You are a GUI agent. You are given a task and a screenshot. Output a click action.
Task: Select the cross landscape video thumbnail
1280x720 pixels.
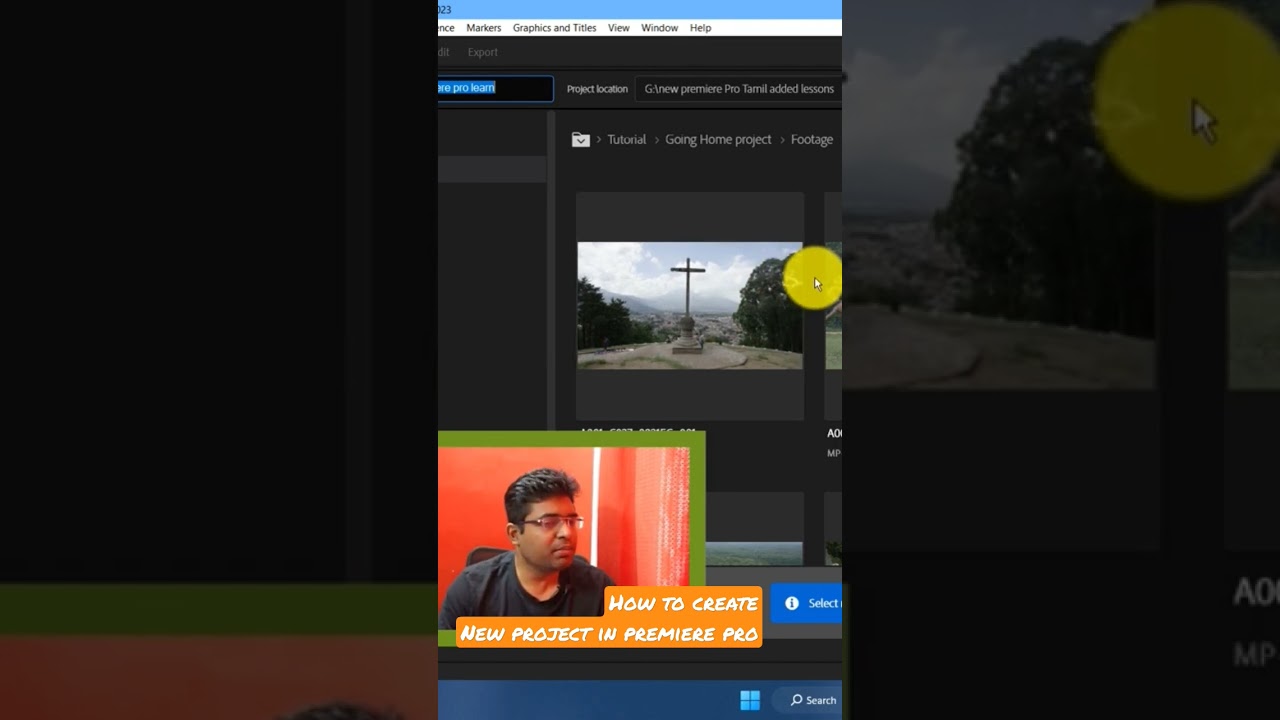click(690, 305)
